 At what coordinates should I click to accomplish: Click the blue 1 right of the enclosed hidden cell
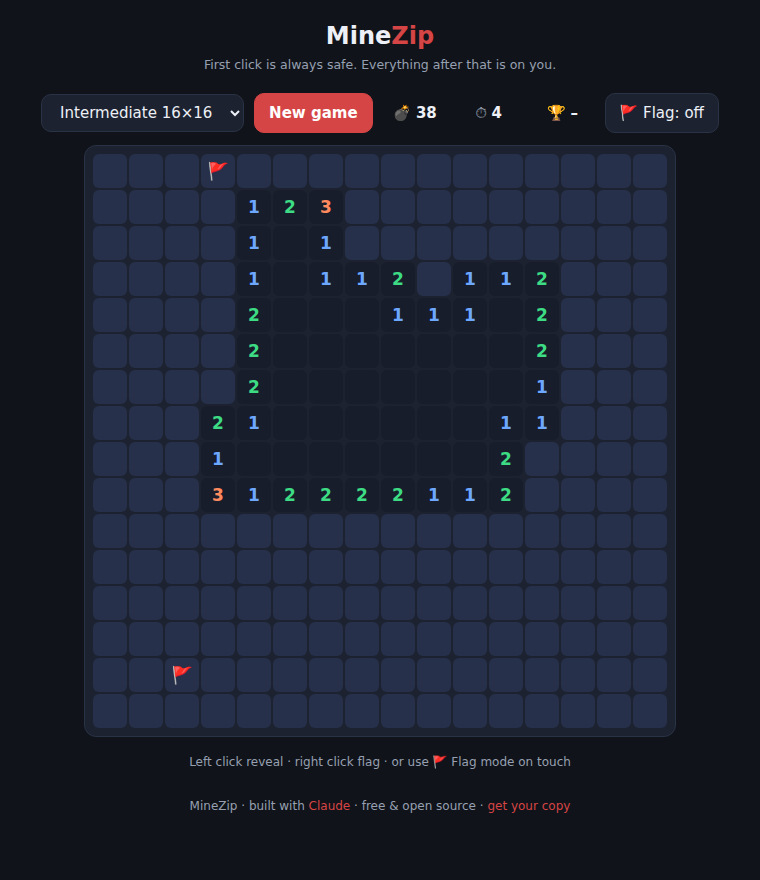pos(470,279)
